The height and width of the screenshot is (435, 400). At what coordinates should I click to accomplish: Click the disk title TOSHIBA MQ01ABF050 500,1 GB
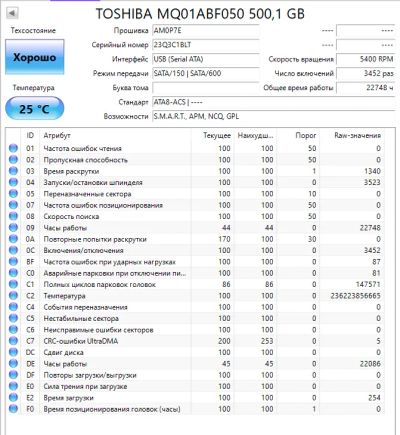click(x=200, y=14)
